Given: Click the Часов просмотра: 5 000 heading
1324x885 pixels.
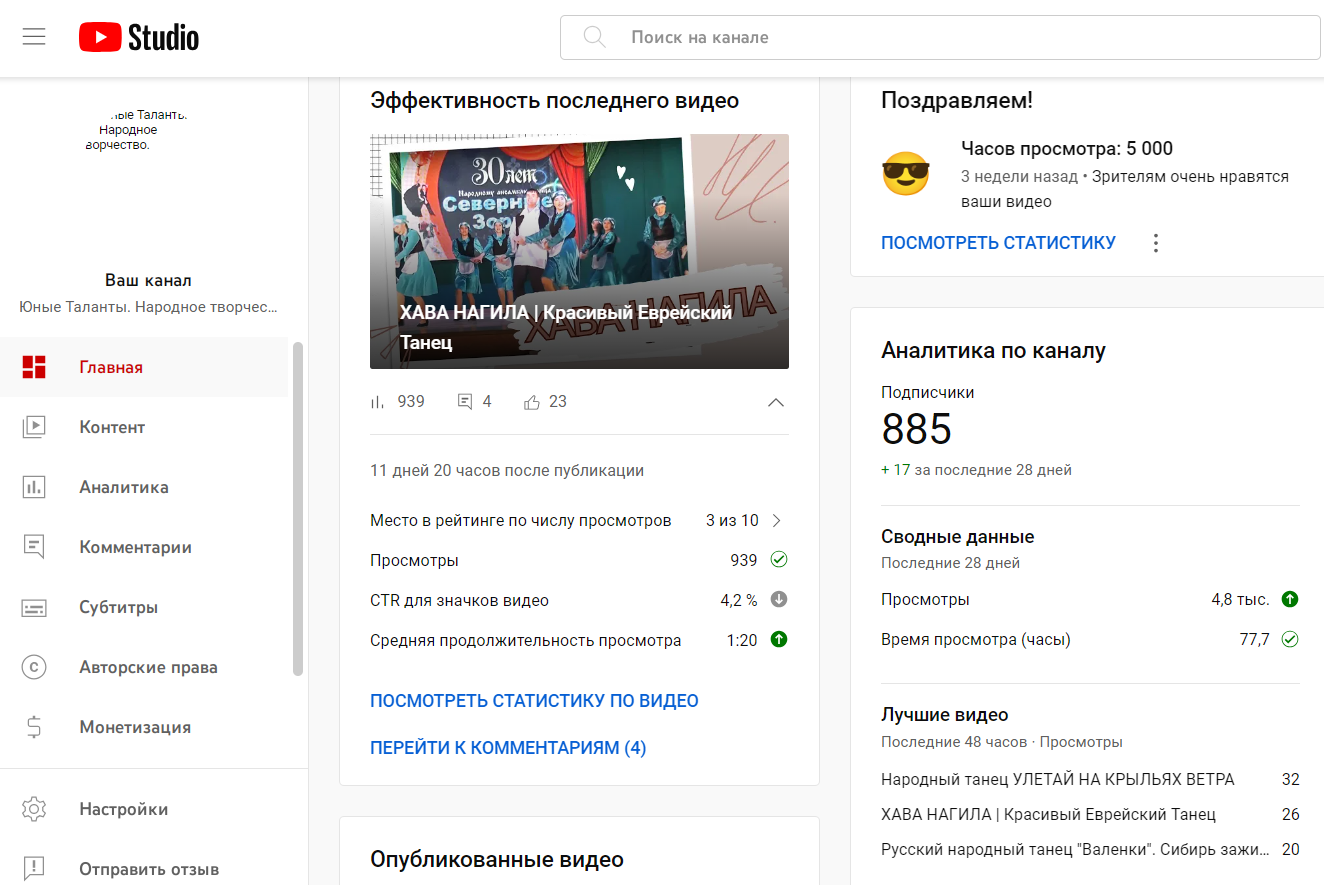Looking at the screenshot, I should click(x=1067, y=149).
